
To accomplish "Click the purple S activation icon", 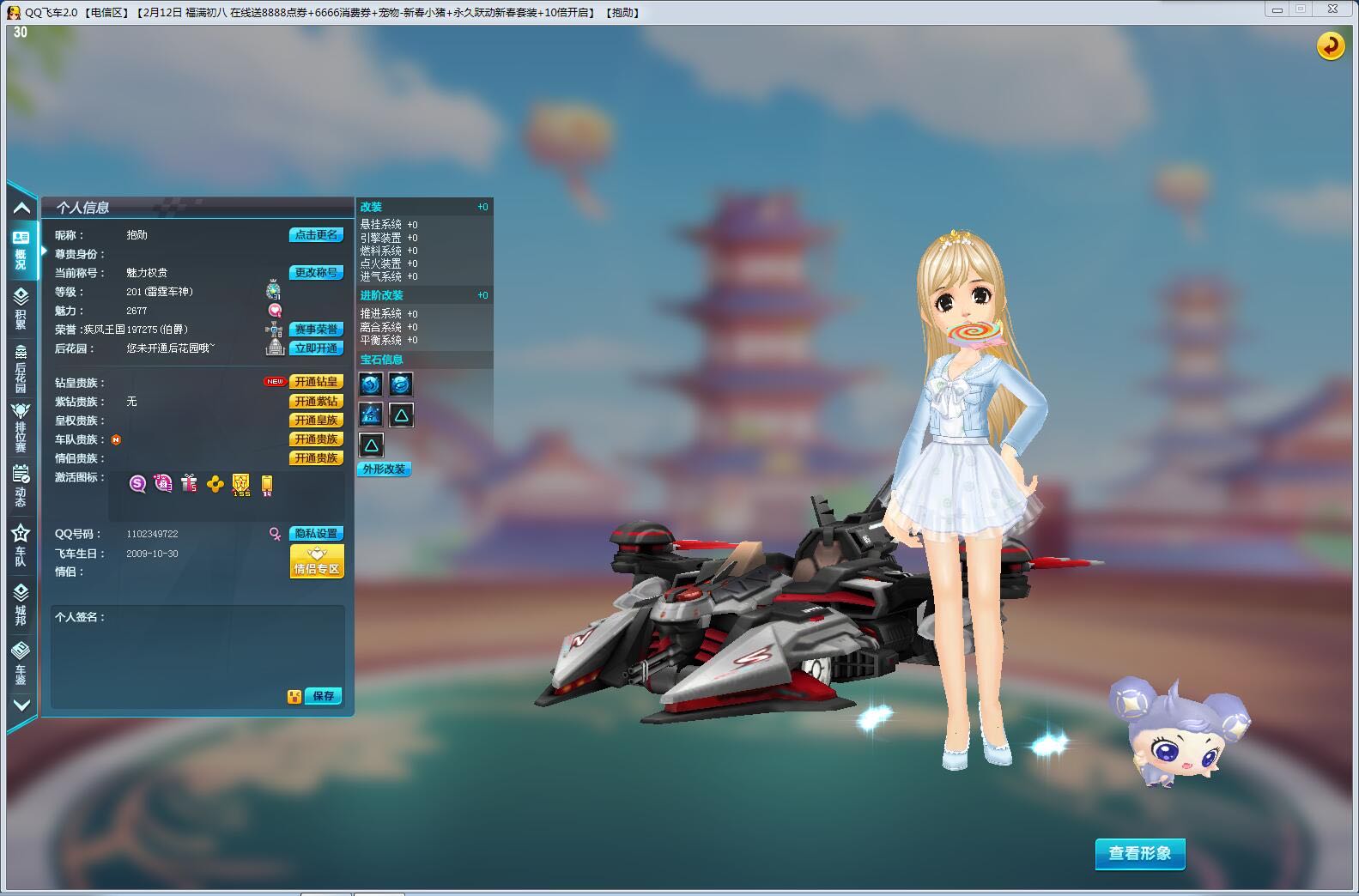I will [137, 484].
